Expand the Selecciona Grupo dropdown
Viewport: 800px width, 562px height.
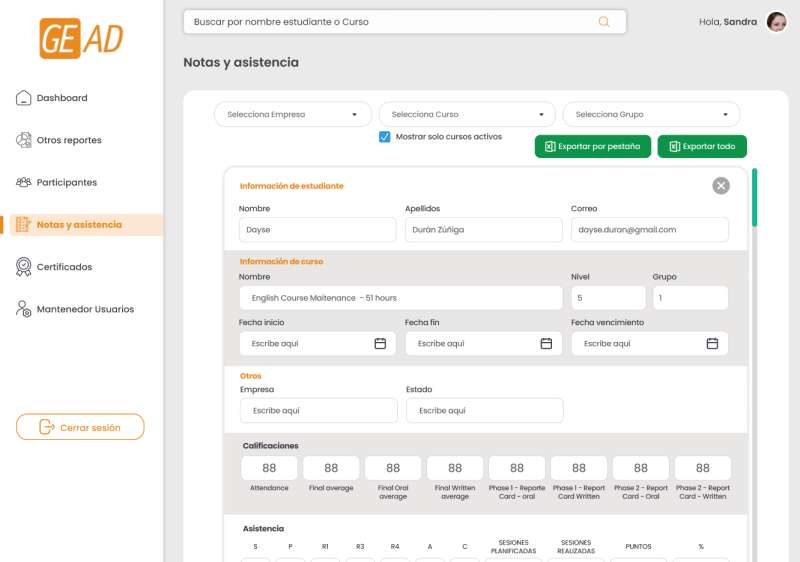point(652,114)
